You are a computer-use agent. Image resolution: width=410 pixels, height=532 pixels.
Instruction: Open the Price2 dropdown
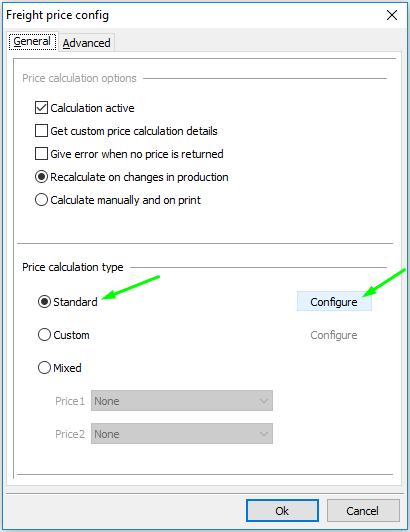(x=182, y=434)
